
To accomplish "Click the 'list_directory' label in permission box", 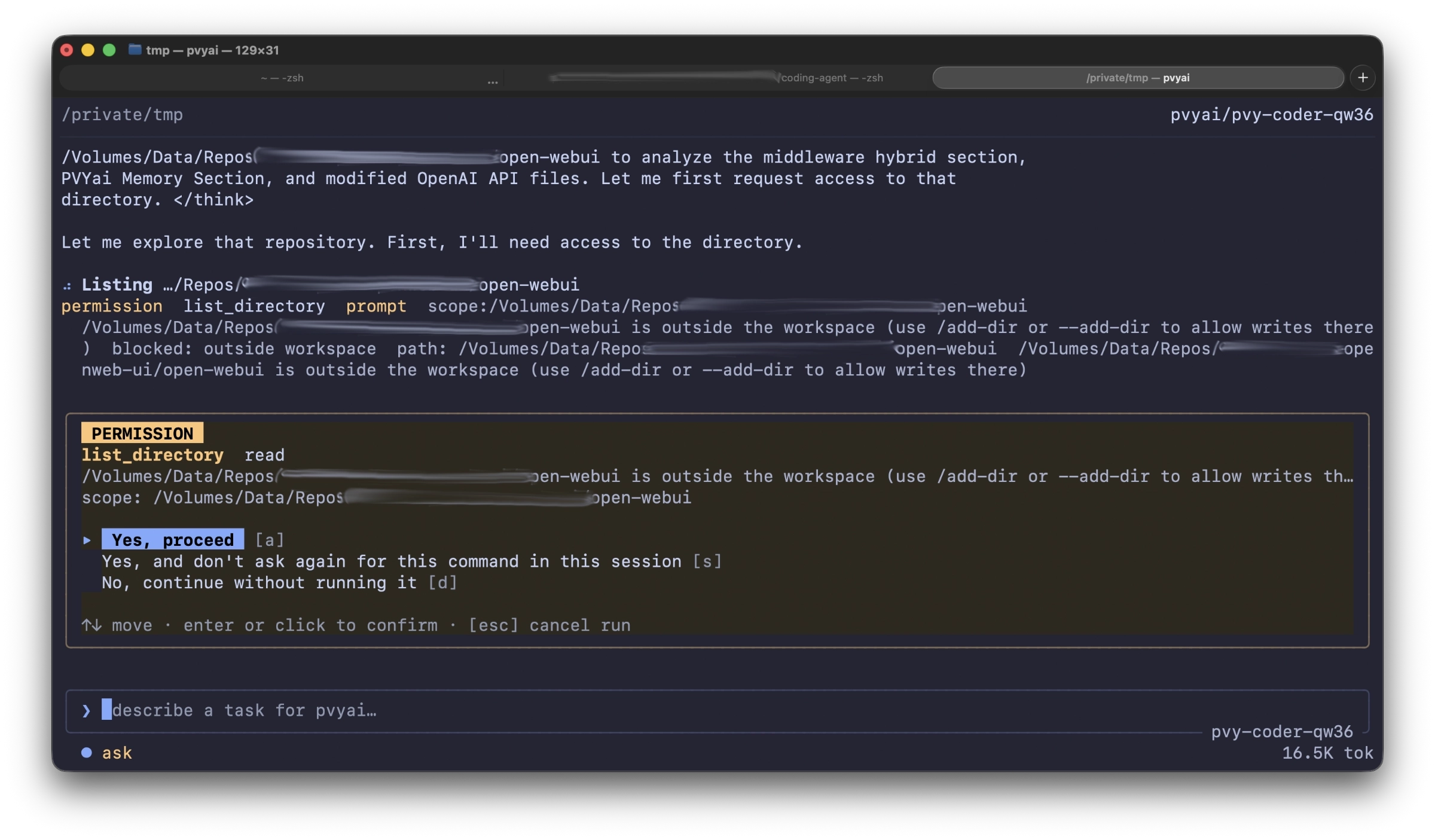I will 152,455.
